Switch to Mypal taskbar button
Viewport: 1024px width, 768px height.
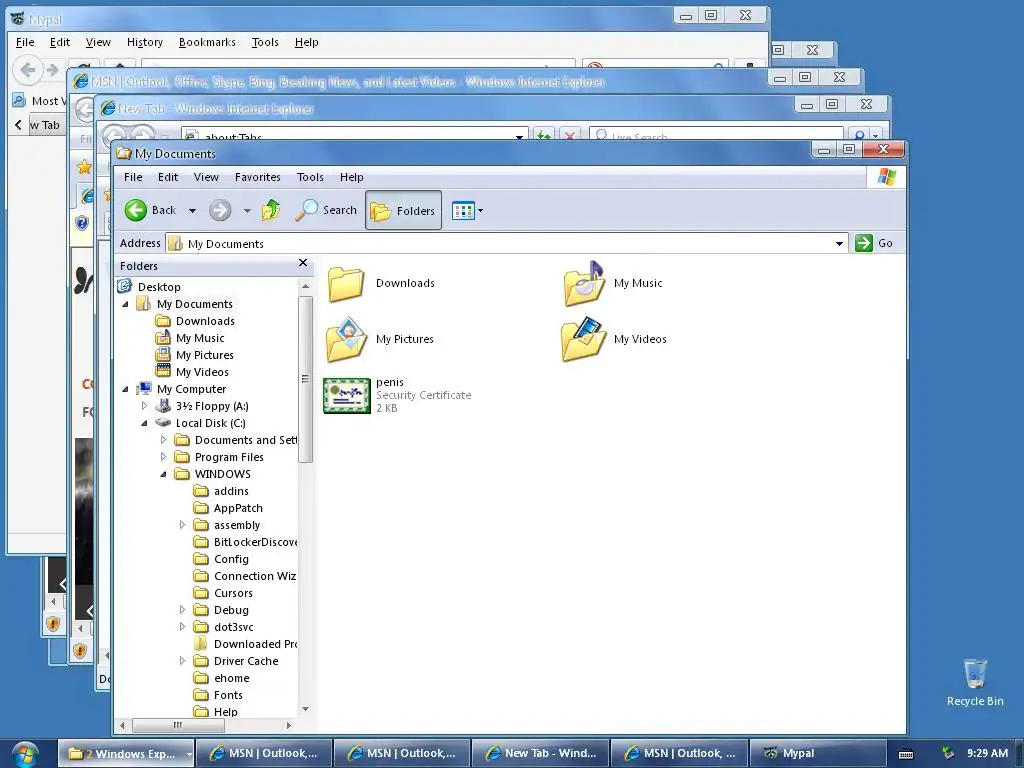(x=816, y=754)
